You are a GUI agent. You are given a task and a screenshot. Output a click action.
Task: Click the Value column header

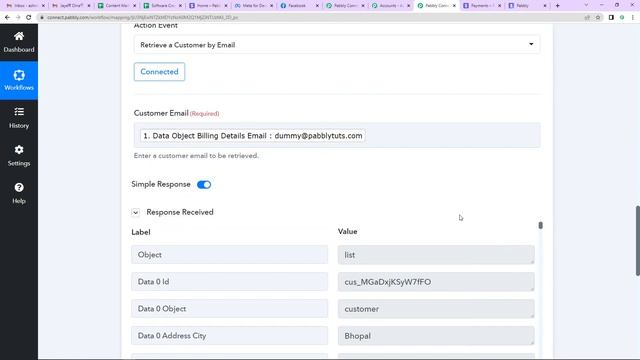(348, 231)
